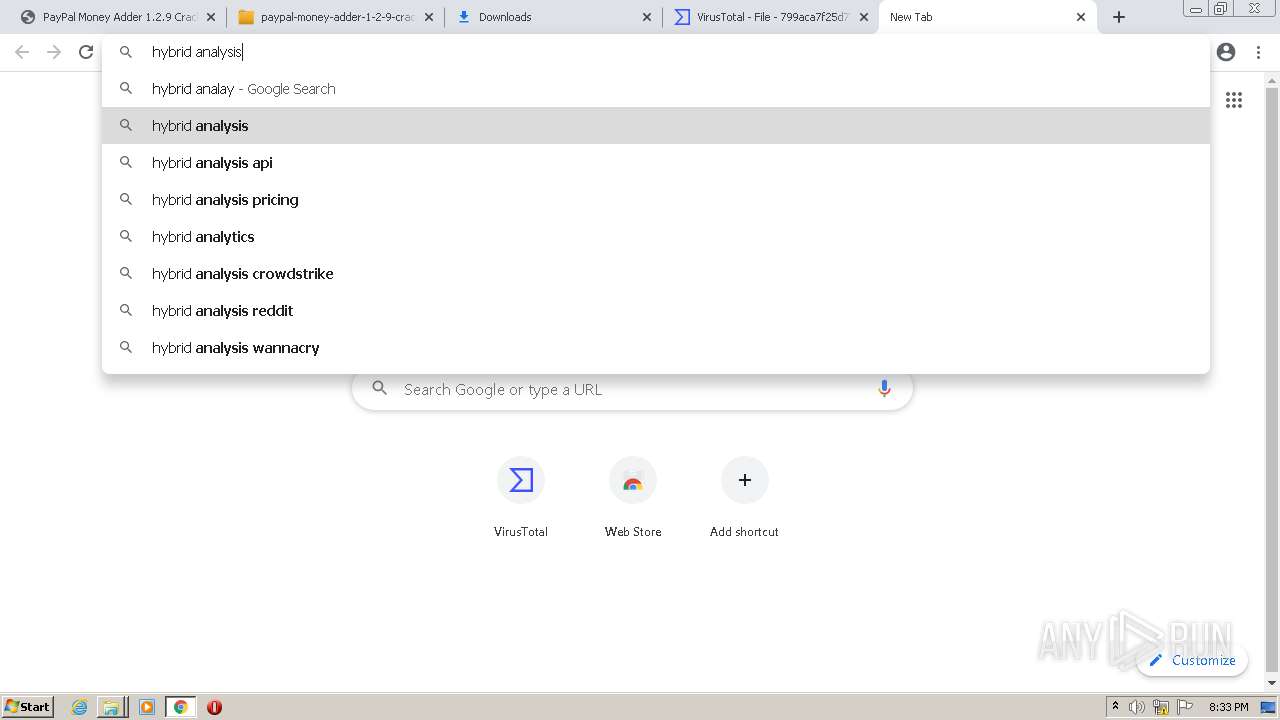Select the 'hybrid analytics' suggestion

pos(656,237)
